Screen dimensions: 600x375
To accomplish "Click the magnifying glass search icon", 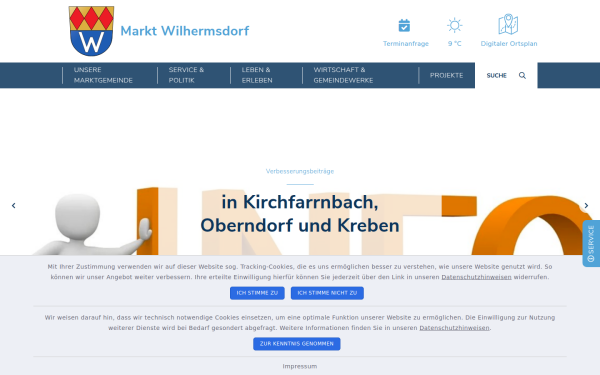I will (522, 75).
